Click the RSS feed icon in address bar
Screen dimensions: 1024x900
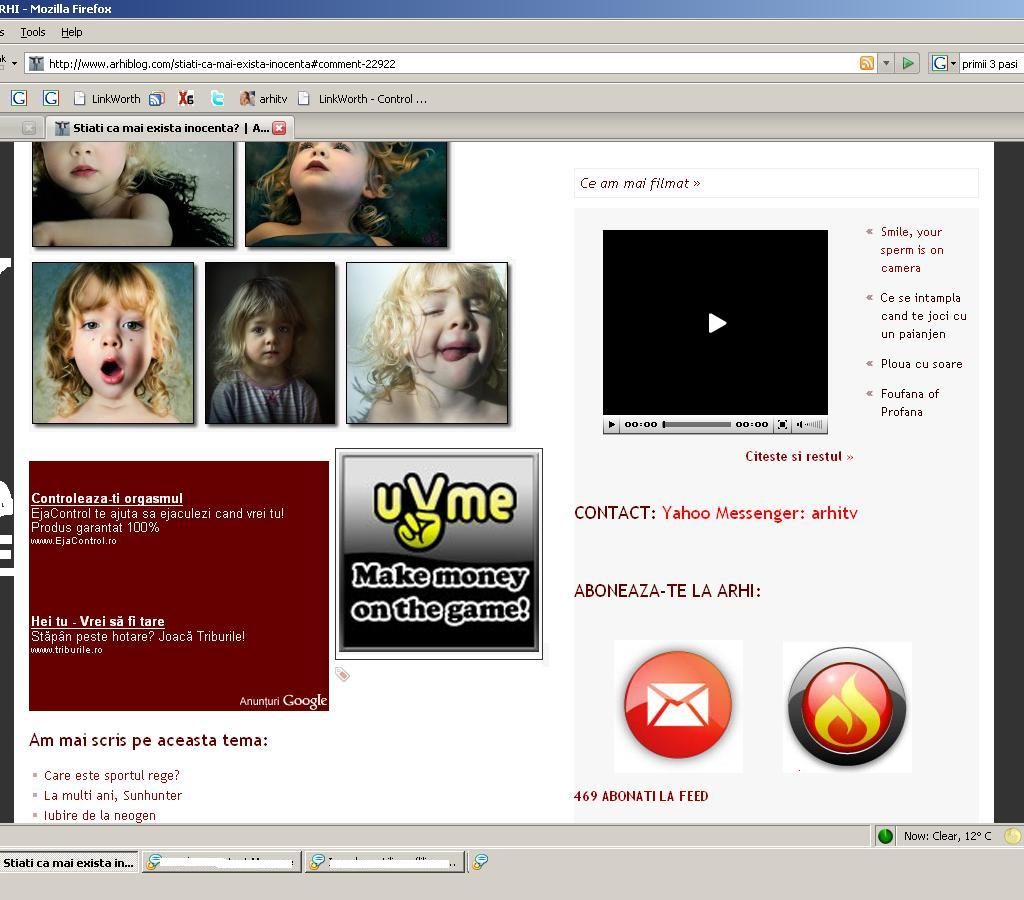coord(867,63)
